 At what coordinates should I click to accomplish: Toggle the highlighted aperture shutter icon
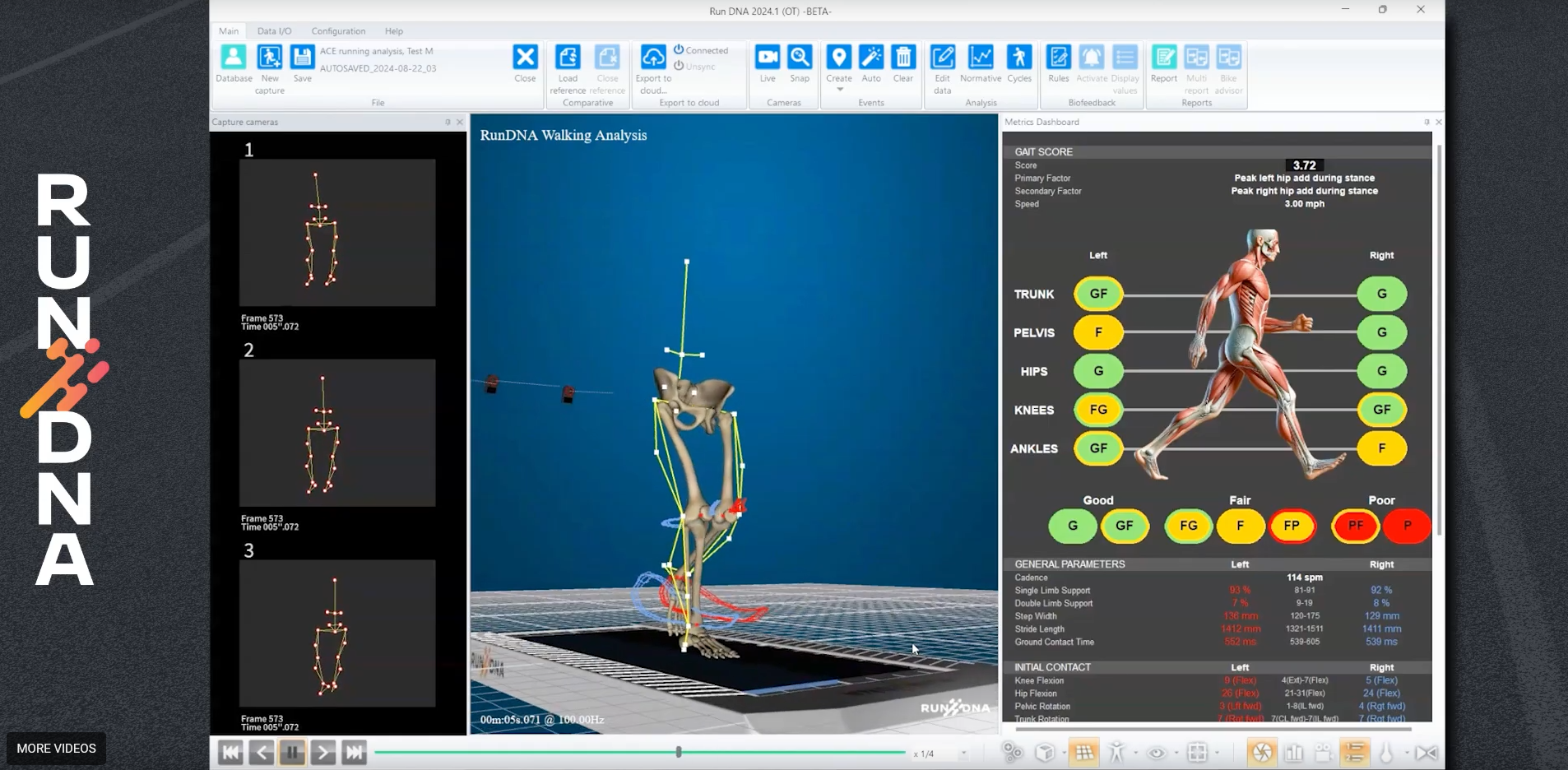[x=1263, y=752]
